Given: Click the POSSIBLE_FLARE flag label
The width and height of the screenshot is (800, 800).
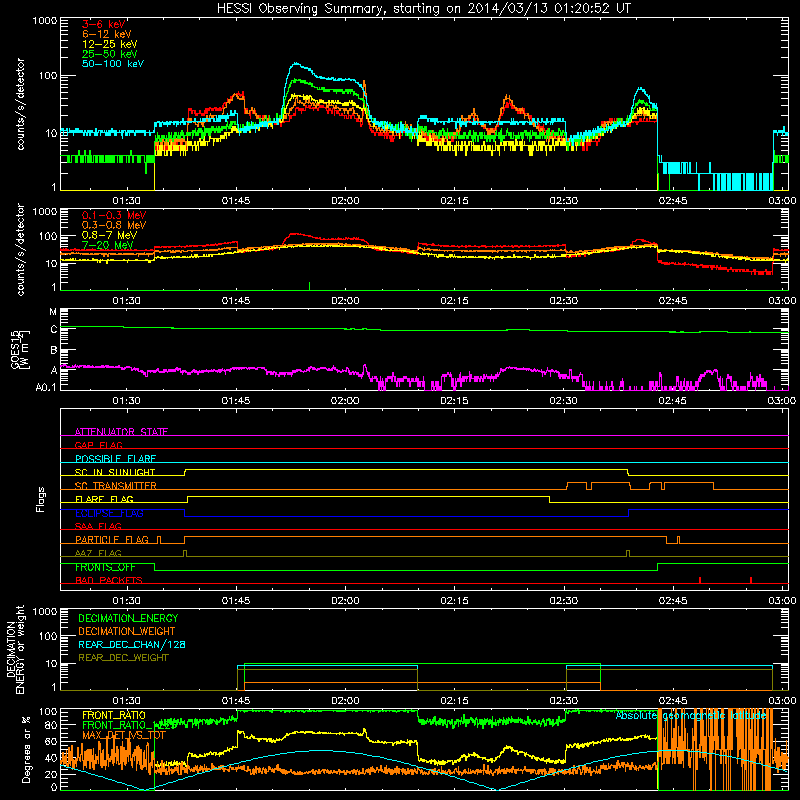Looking at the screenshot, I should click(x=115, y=459).
